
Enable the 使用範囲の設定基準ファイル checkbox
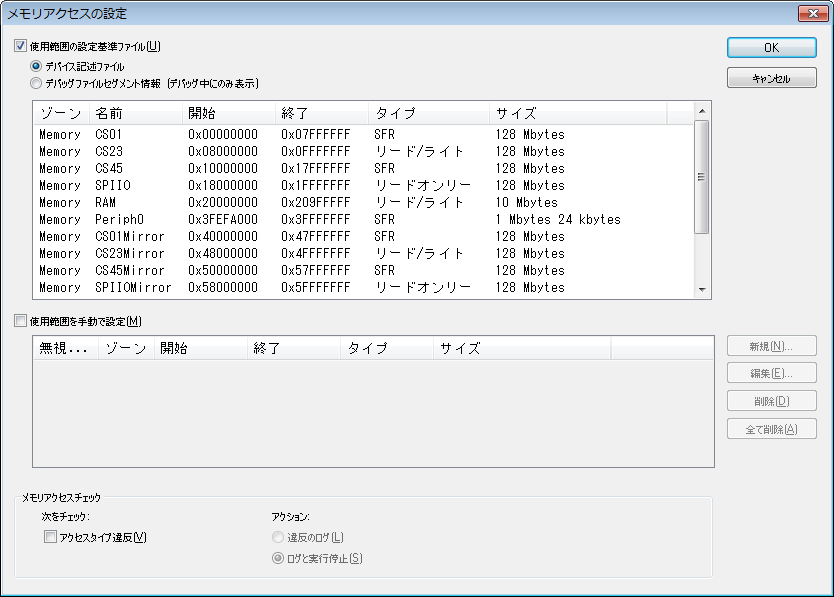(x=21, y=46)
